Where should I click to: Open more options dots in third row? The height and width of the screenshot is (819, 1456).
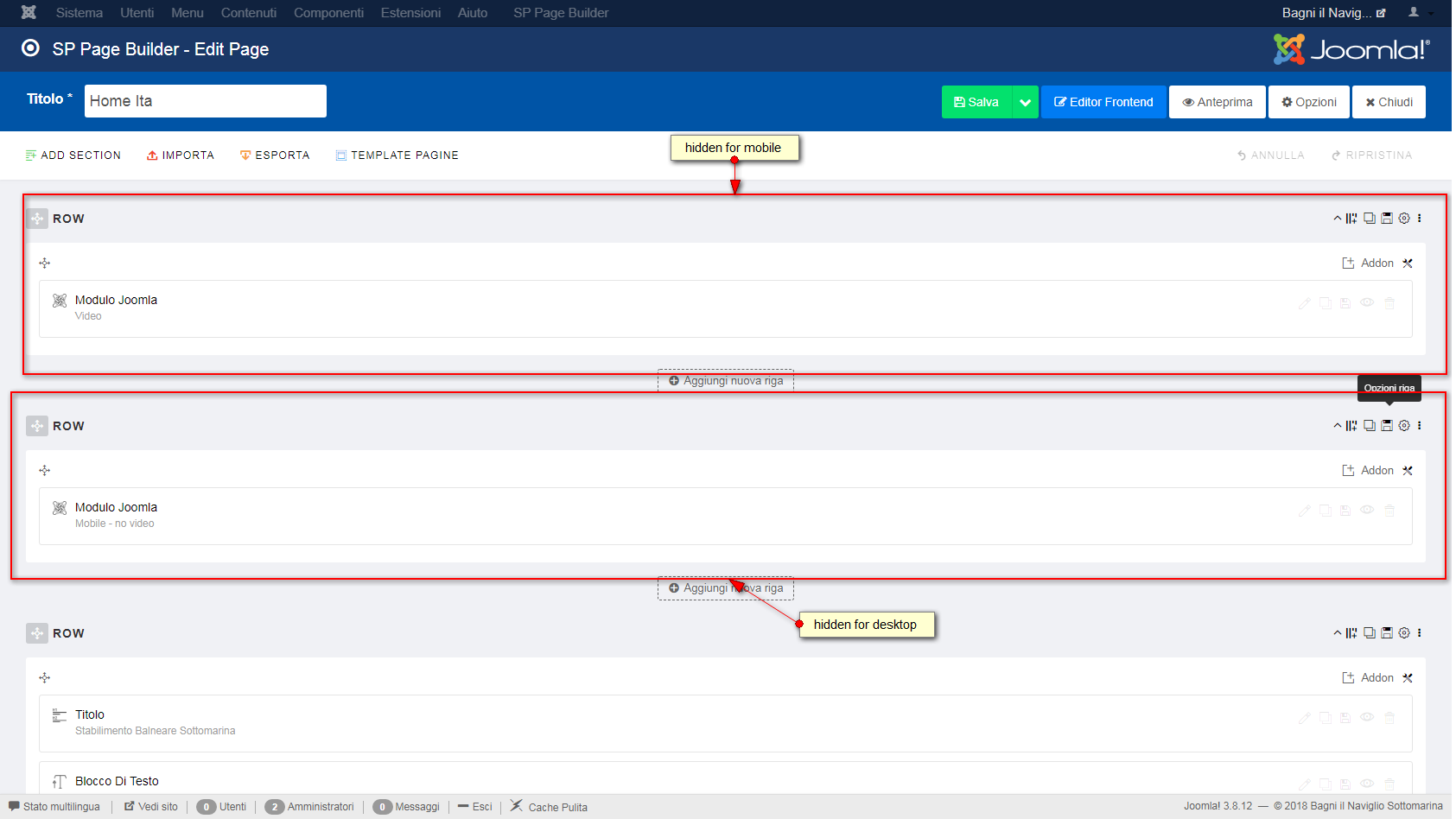tap(1419, 633)
